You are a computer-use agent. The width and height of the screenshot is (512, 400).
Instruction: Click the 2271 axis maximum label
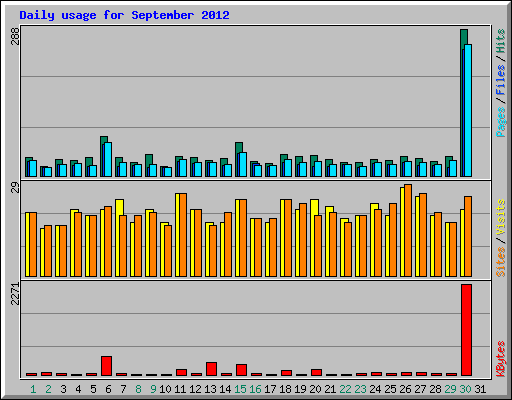(x=16, y=294)
